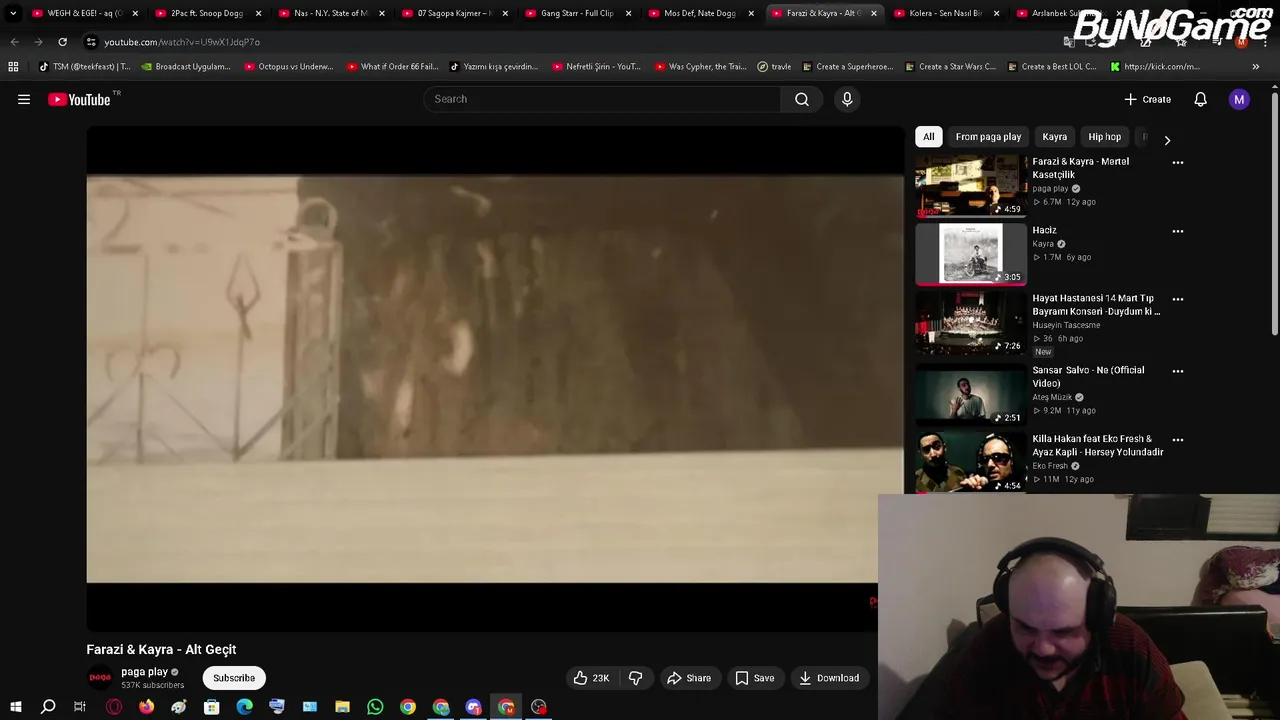
Task: Open WhatsApp from the taskbar
Action: (375, 707)
